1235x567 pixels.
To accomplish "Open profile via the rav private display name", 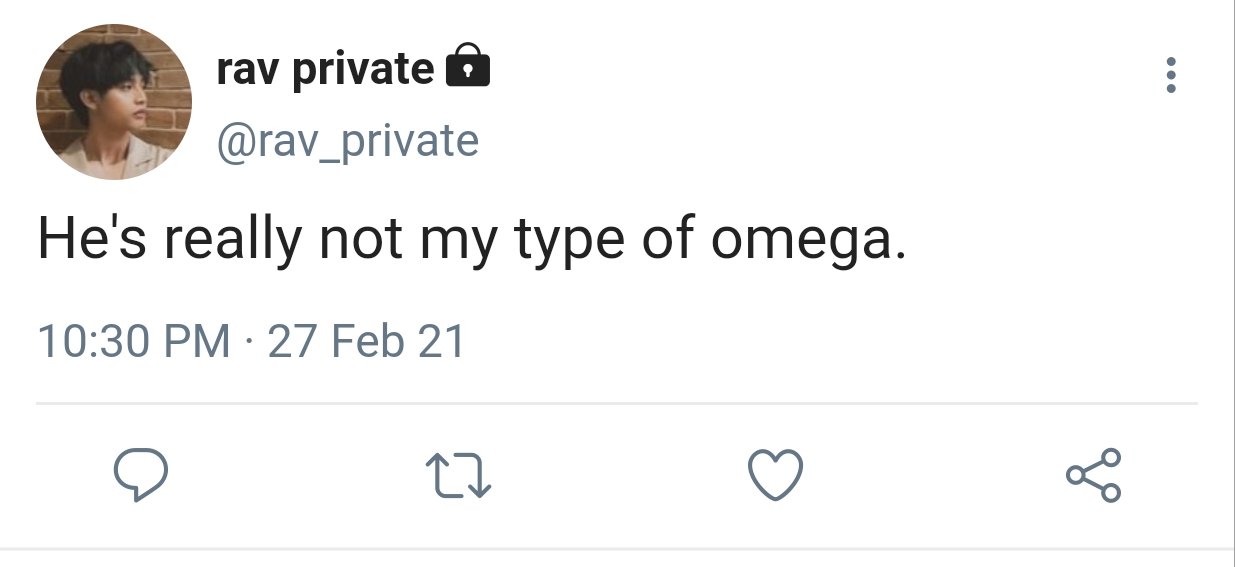I will coord(325,69).
